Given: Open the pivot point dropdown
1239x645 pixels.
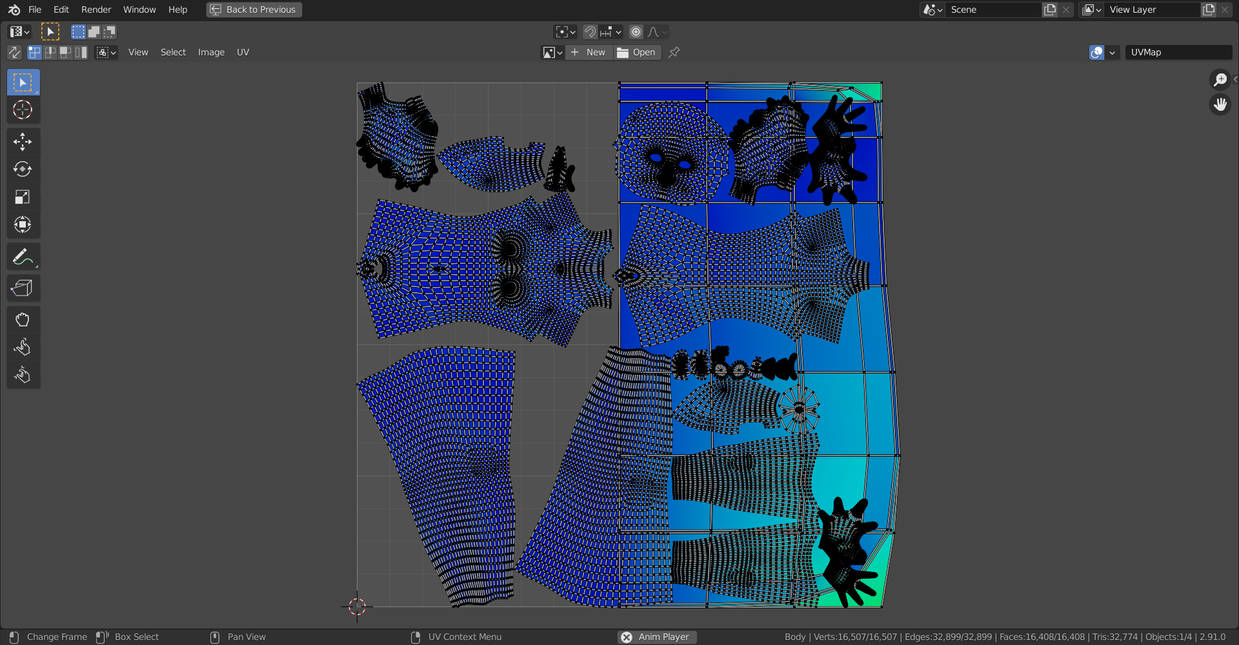Looking at the screenshot, I should tap(566, 32).
